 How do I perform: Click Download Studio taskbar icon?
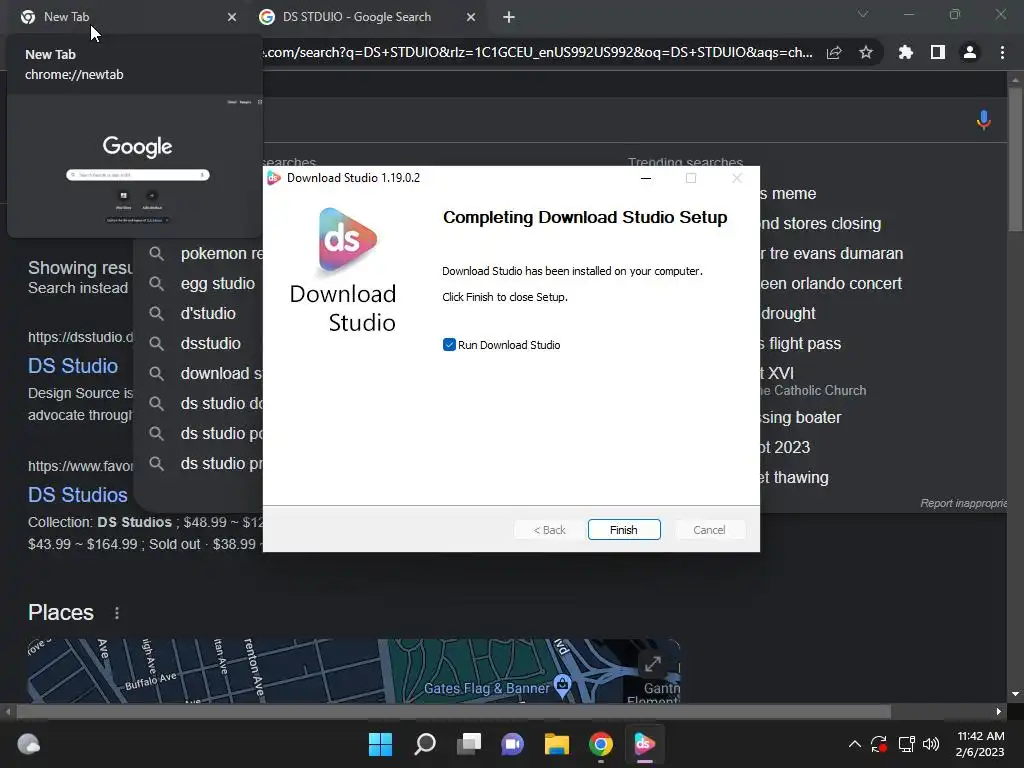645,744
